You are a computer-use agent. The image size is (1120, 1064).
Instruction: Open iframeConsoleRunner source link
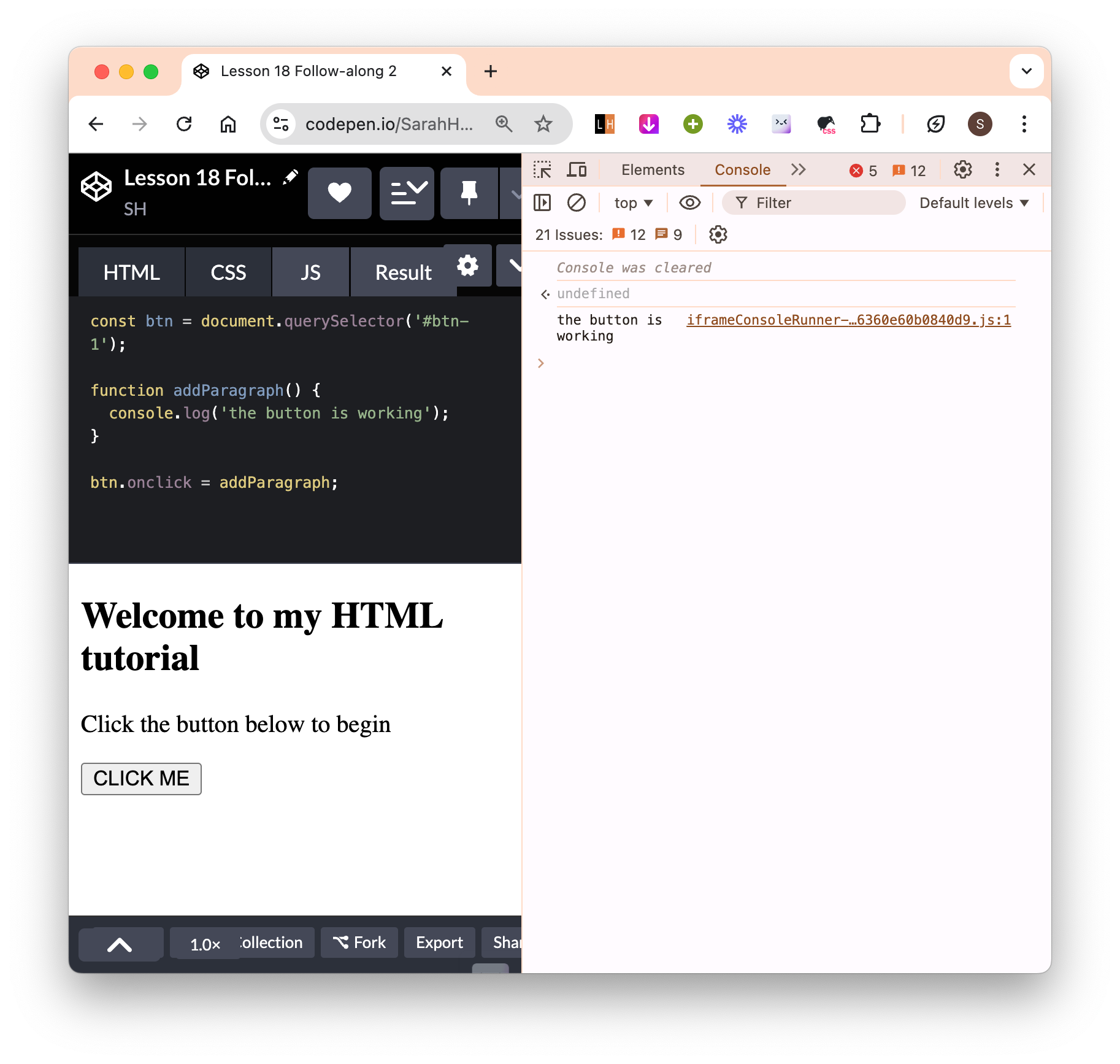[x=848, y=320]
